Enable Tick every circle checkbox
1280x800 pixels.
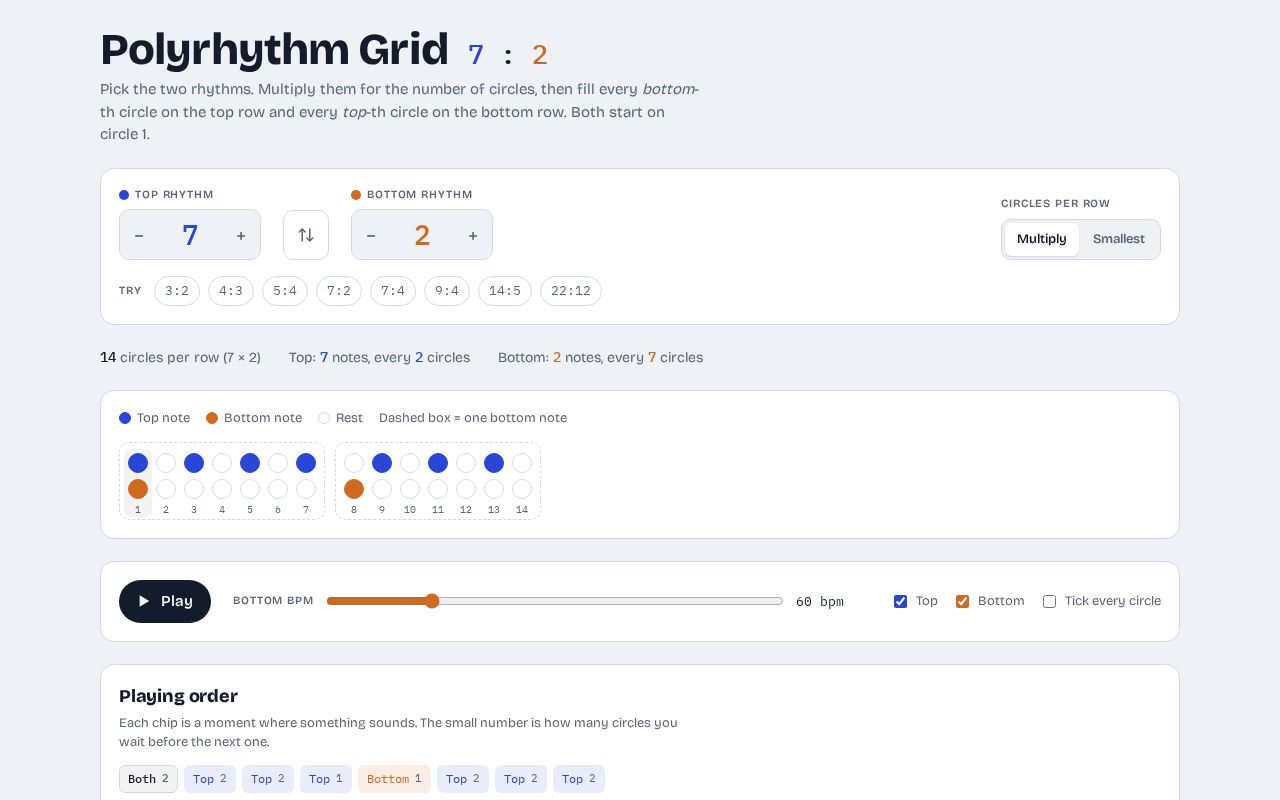[1049, 601]
